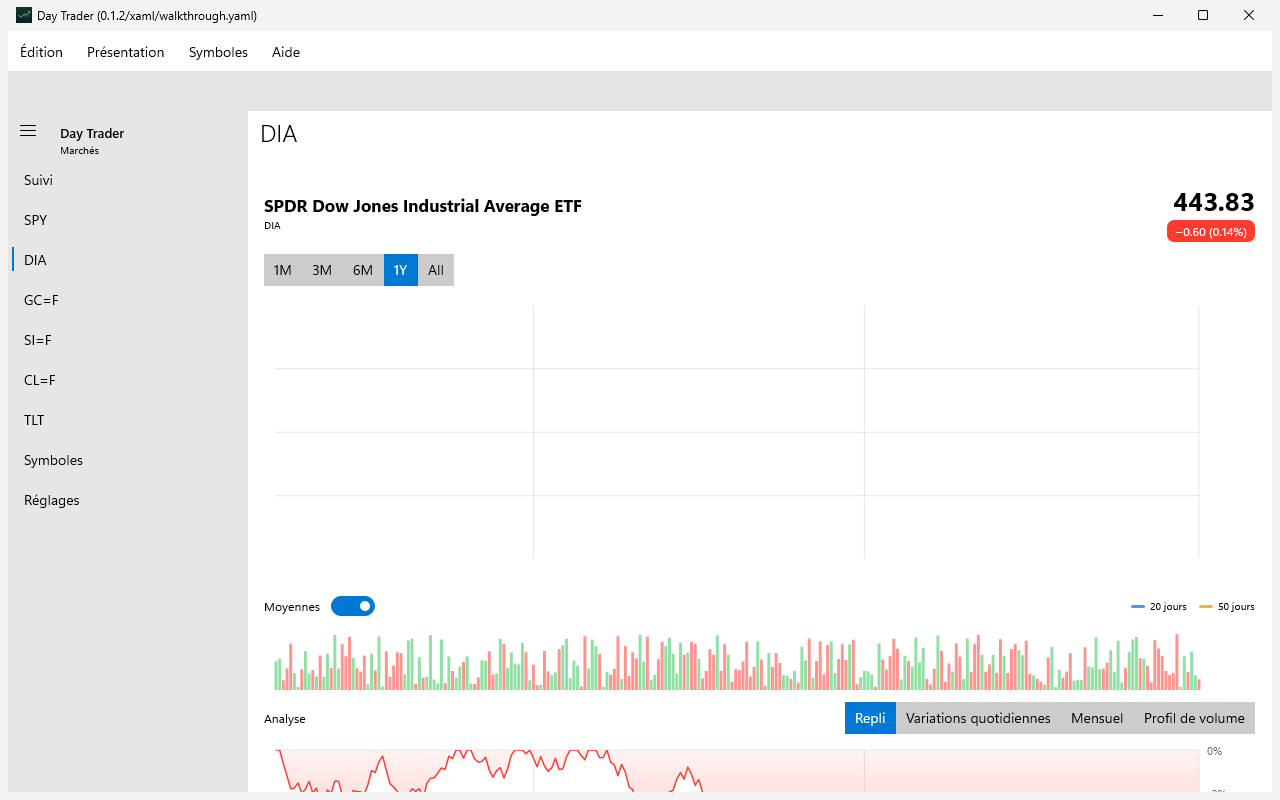The image size is (1280, 800).
Task: Toggle the Moyennes switch off
Action: pos(353,606)
